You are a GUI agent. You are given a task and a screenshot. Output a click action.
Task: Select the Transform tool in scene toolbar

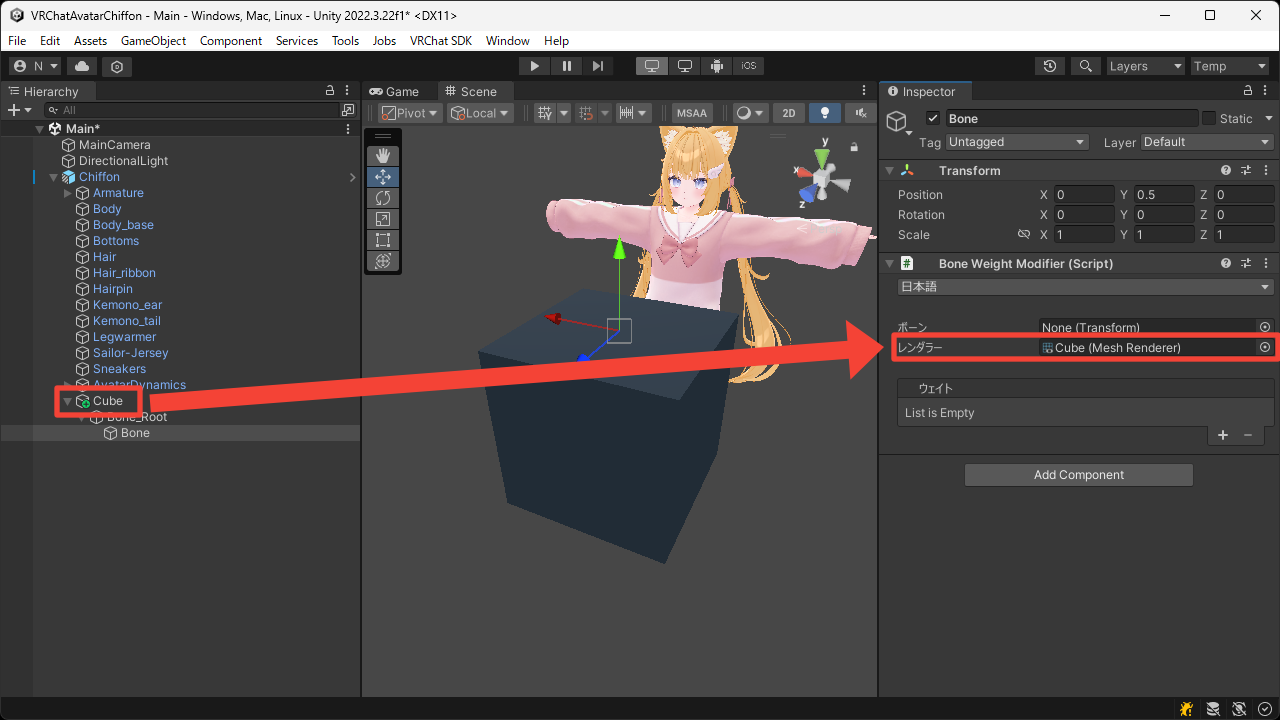pos(383,261)
